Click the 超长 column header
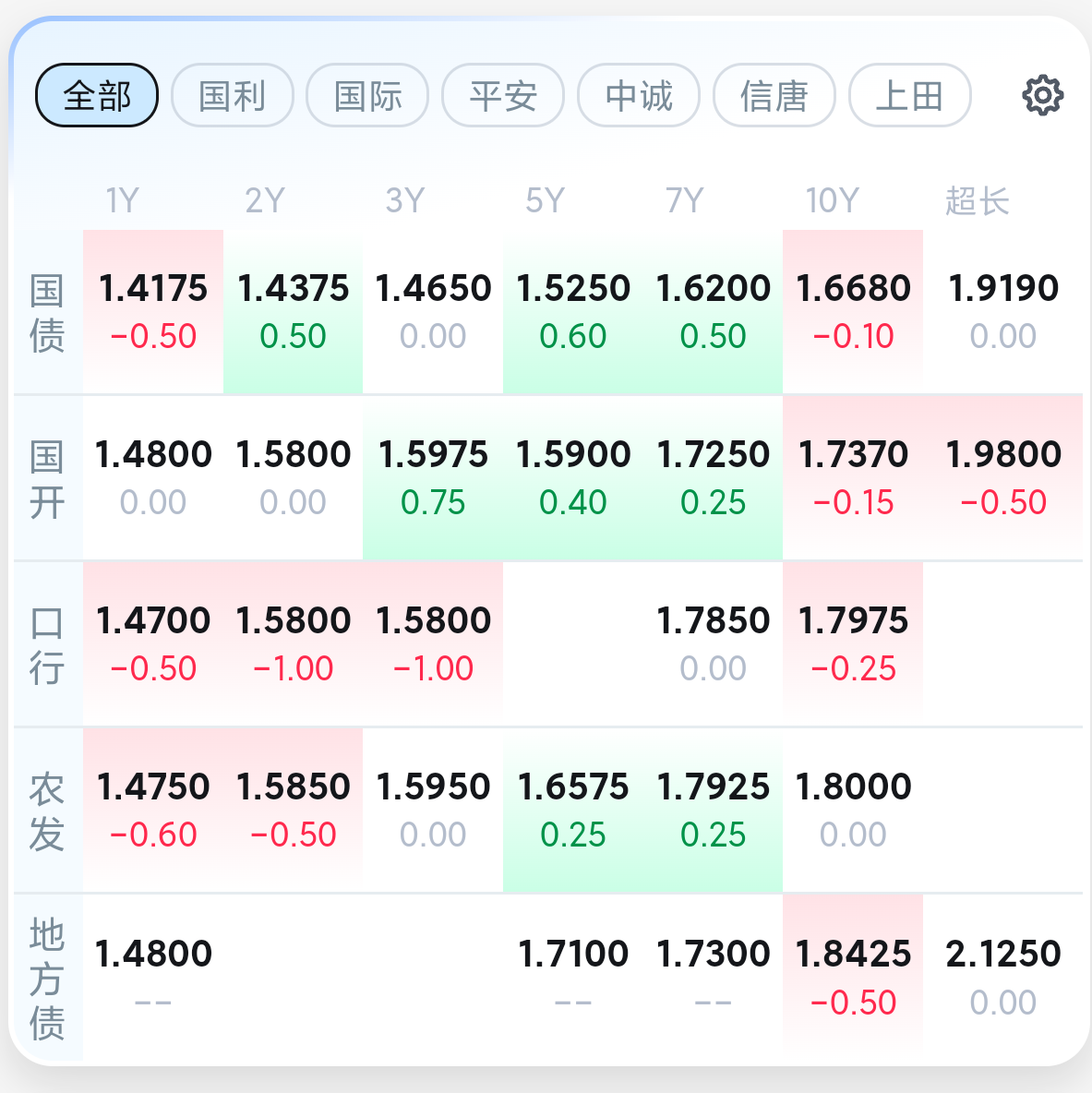1092x1093 pixels. point(977,200)
